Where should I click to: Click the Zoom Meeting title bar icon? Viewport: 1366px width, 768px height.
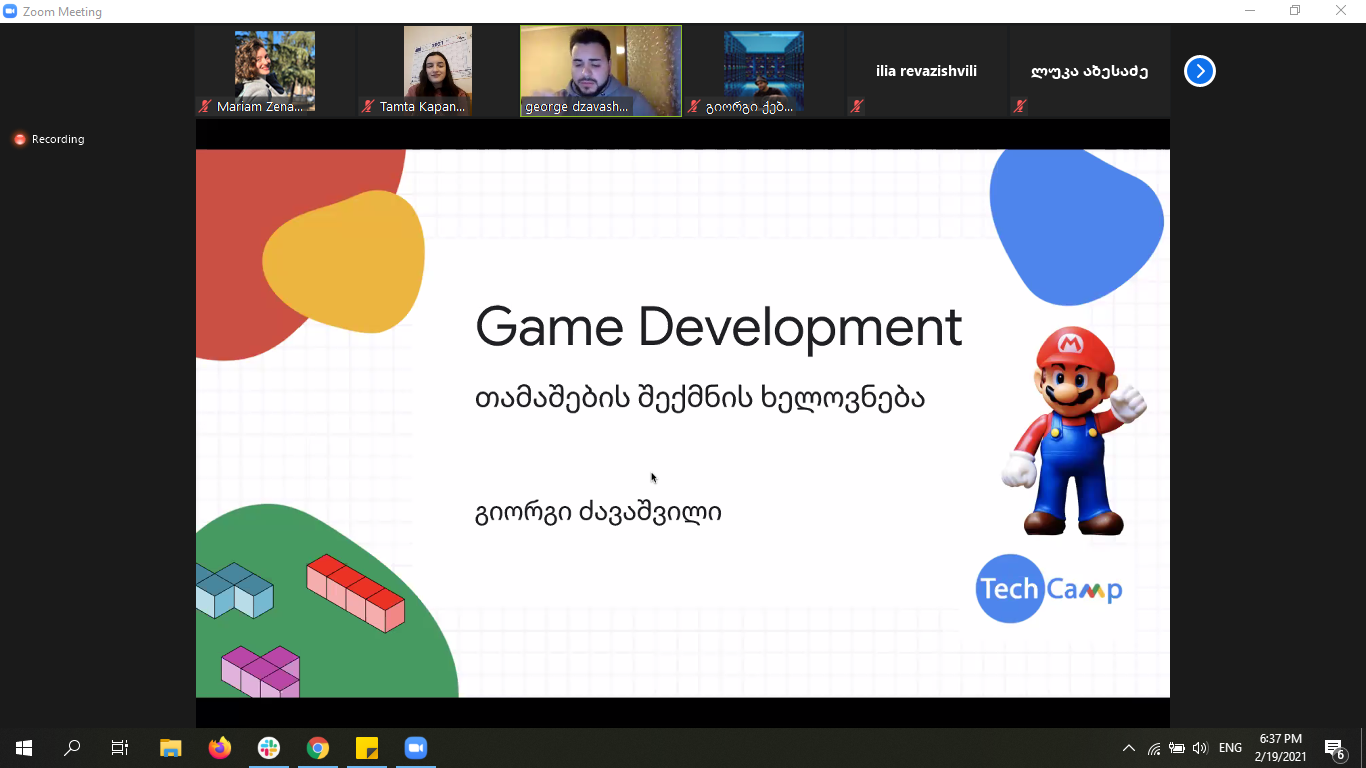(x=10, y=11)
